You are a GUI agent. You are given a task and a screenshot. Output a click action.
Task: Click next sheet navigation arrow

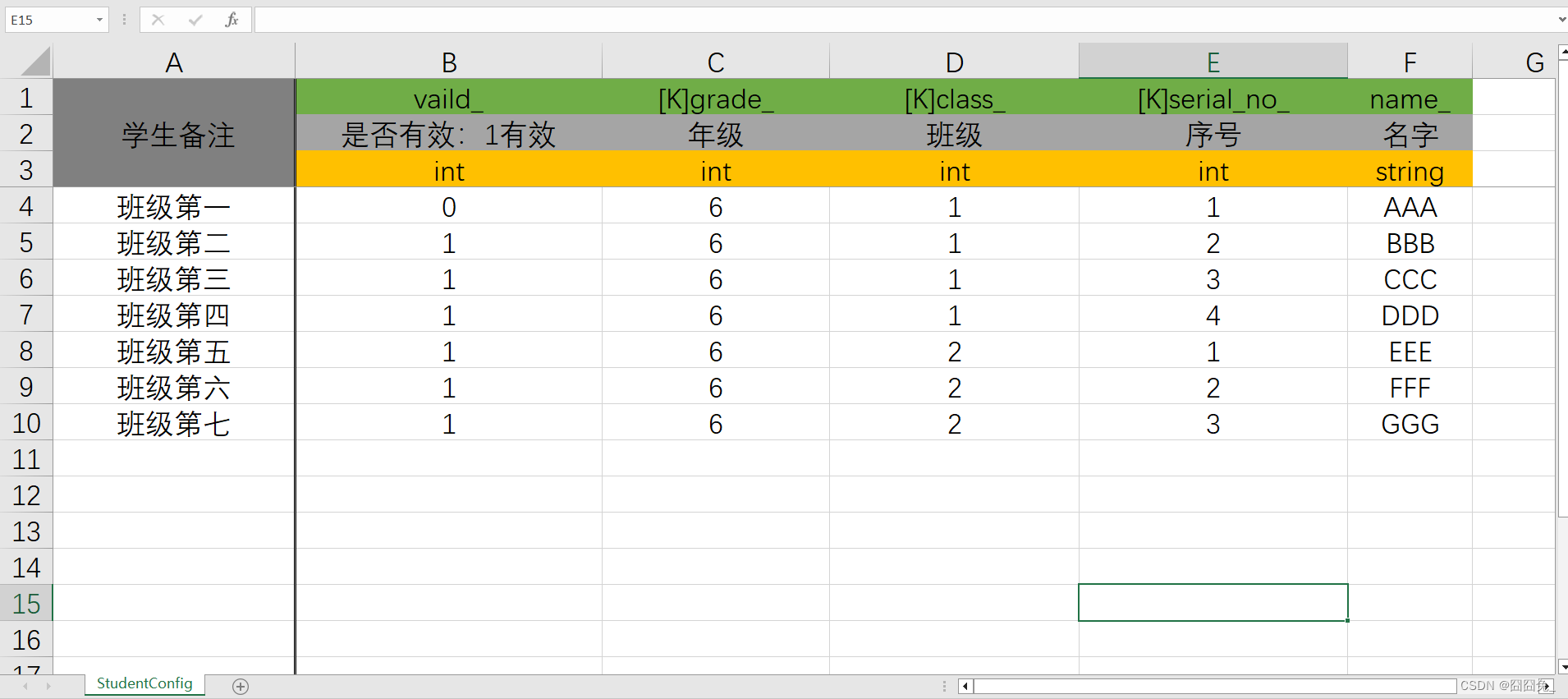48,686
